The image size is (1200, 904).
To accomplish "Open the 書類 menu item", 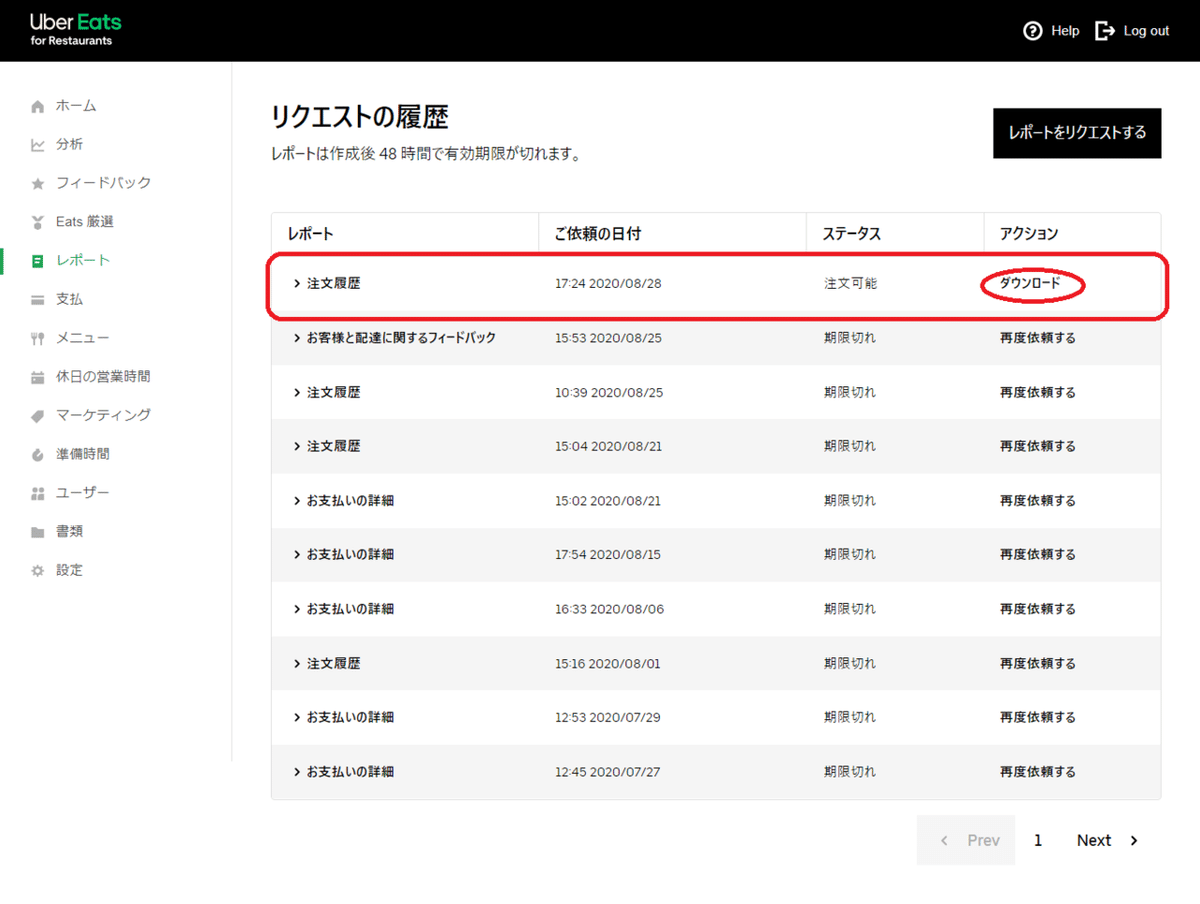I will pyautogui.click(x=69, y=531).
